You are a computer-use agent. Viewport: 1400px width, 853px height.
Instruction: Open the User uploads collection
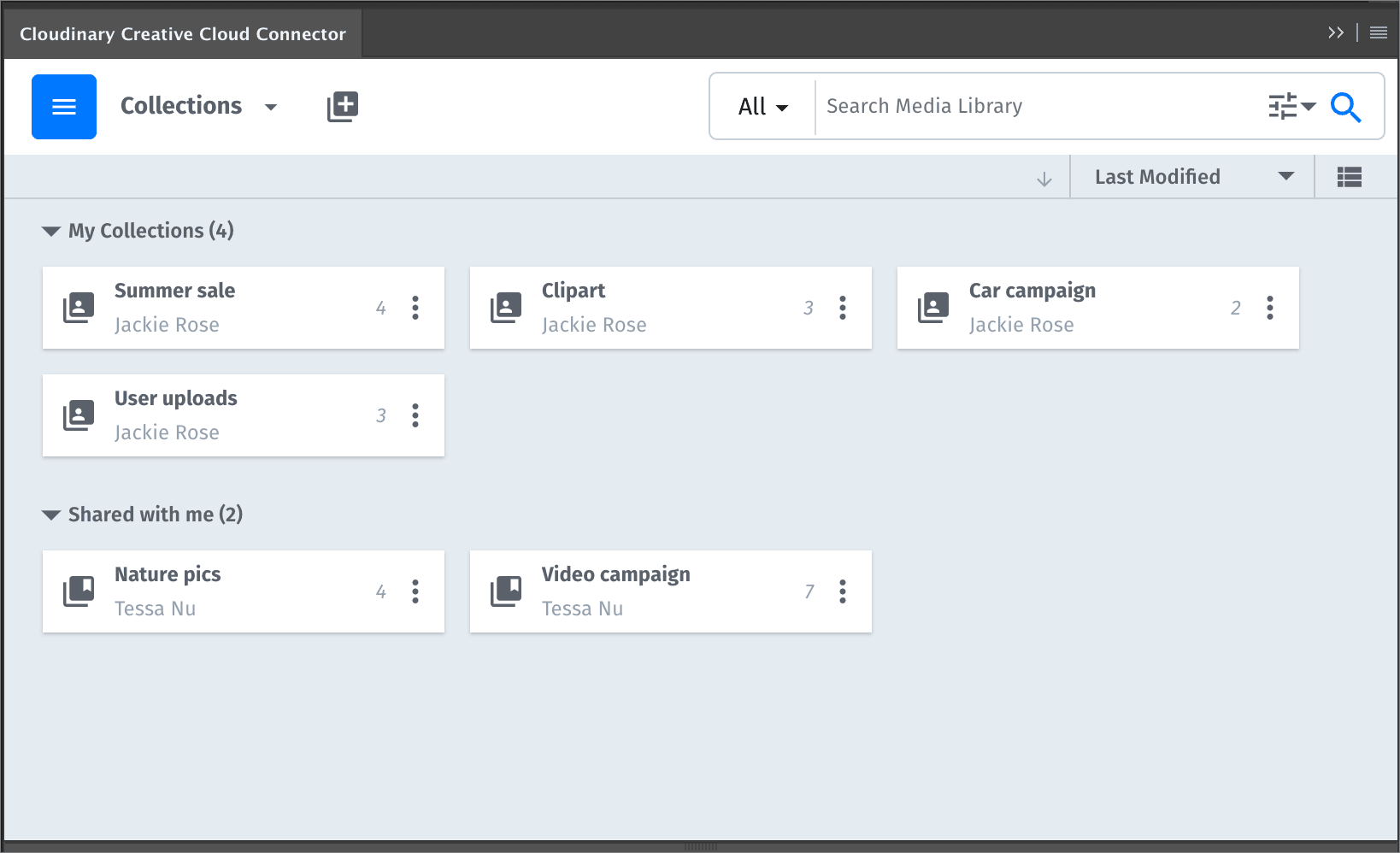175,398
